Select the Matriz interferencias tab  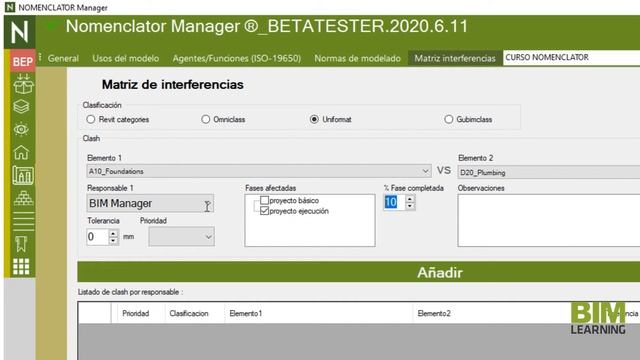[455, 58]
